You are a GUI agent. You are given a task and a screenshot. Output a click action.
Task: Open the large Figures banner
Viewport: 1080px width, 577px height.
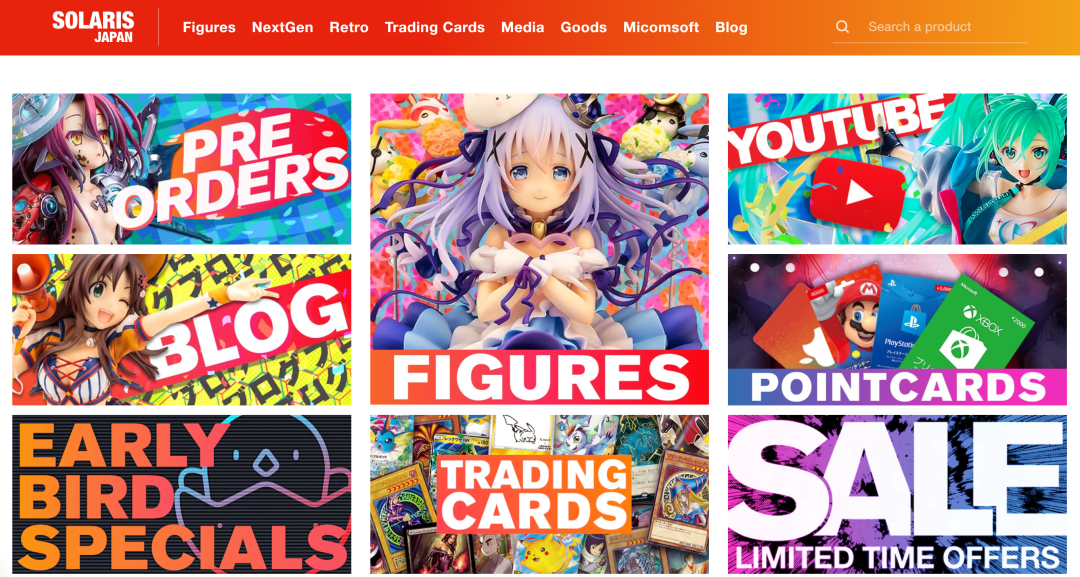[539, 249]
